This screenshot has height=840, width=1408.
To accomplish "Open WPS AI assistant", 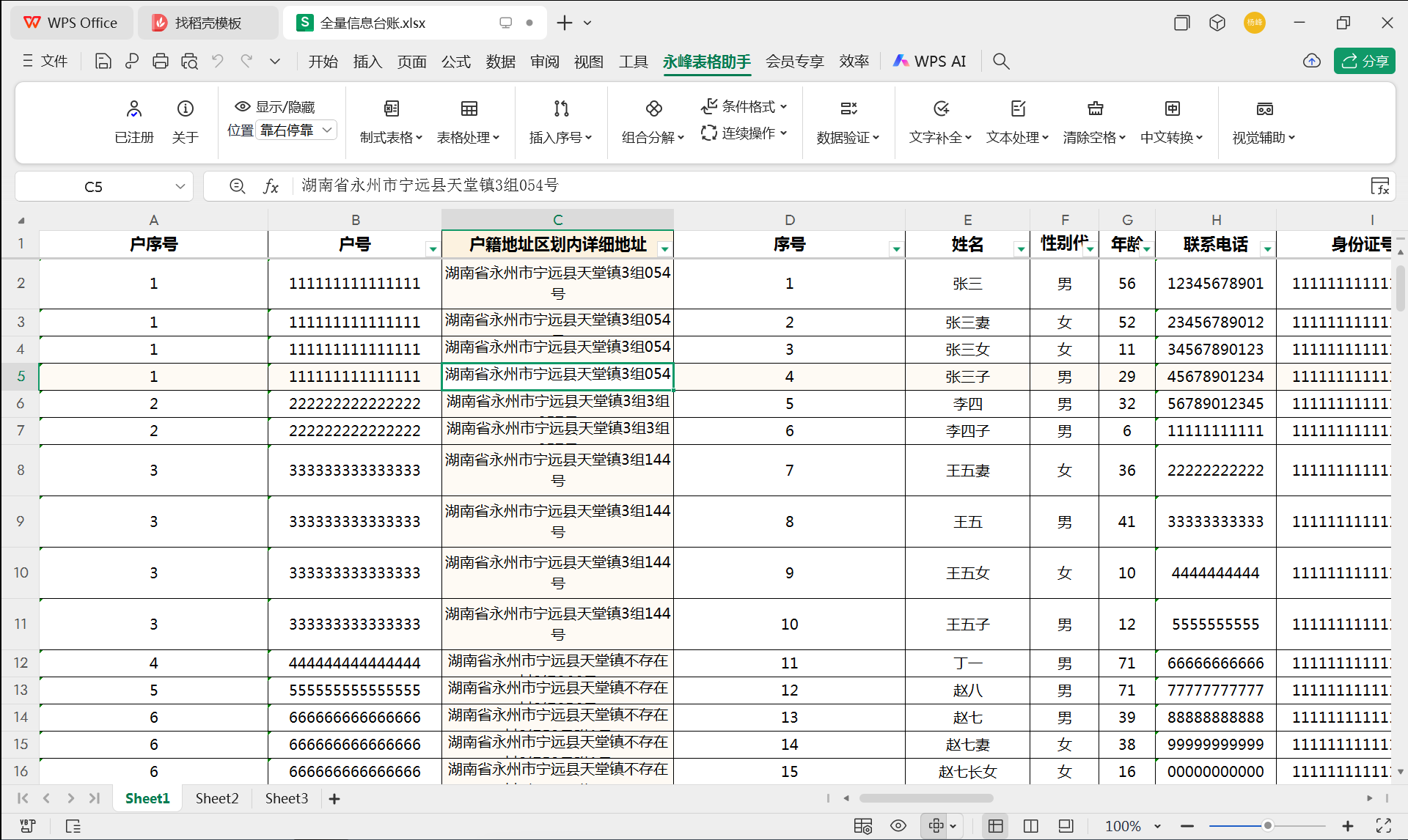I will click(x=928, y=61).
